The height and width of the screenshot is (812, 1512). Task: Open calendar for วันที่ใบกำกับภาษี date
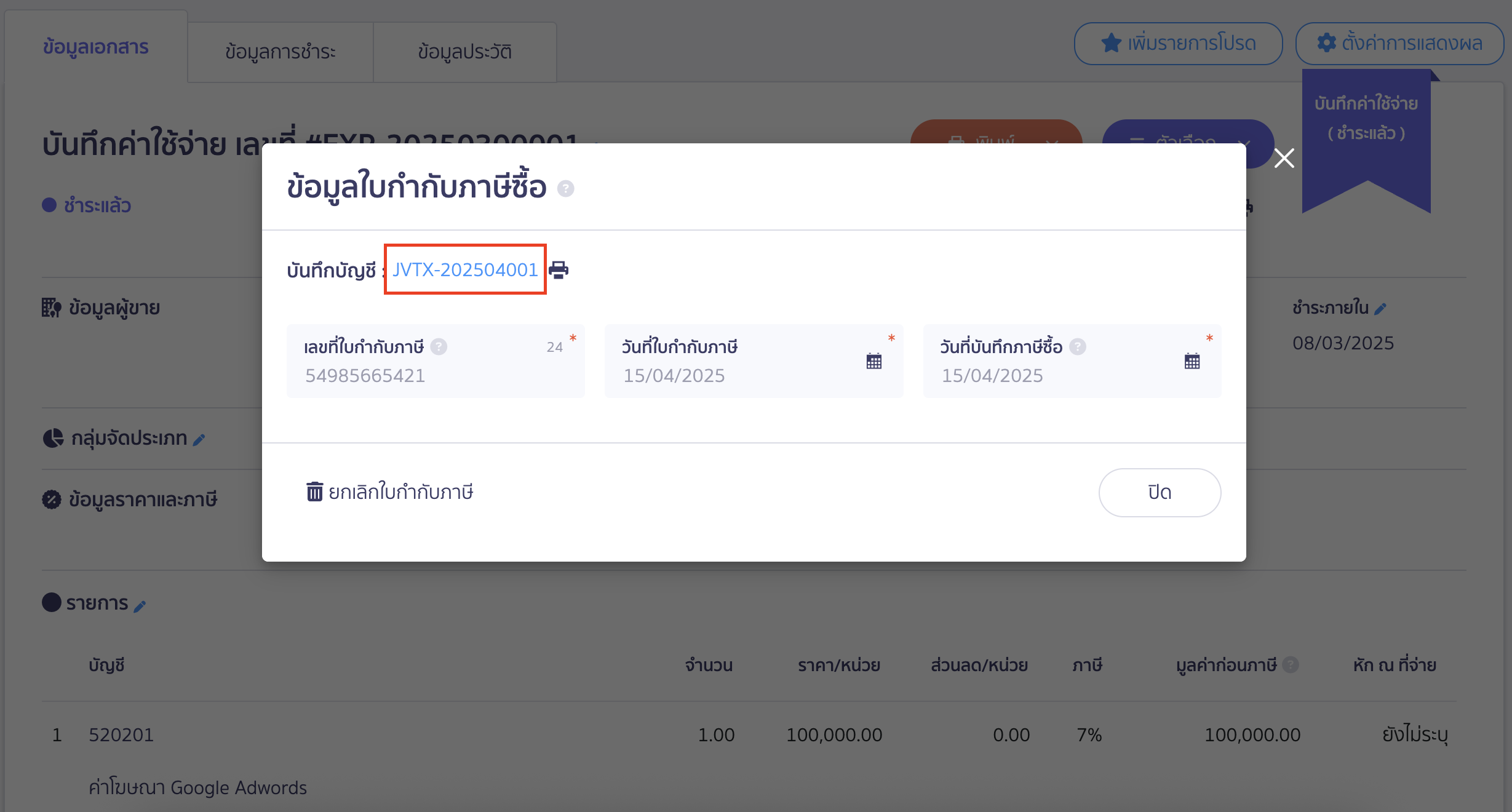click(x=873, y=361)
